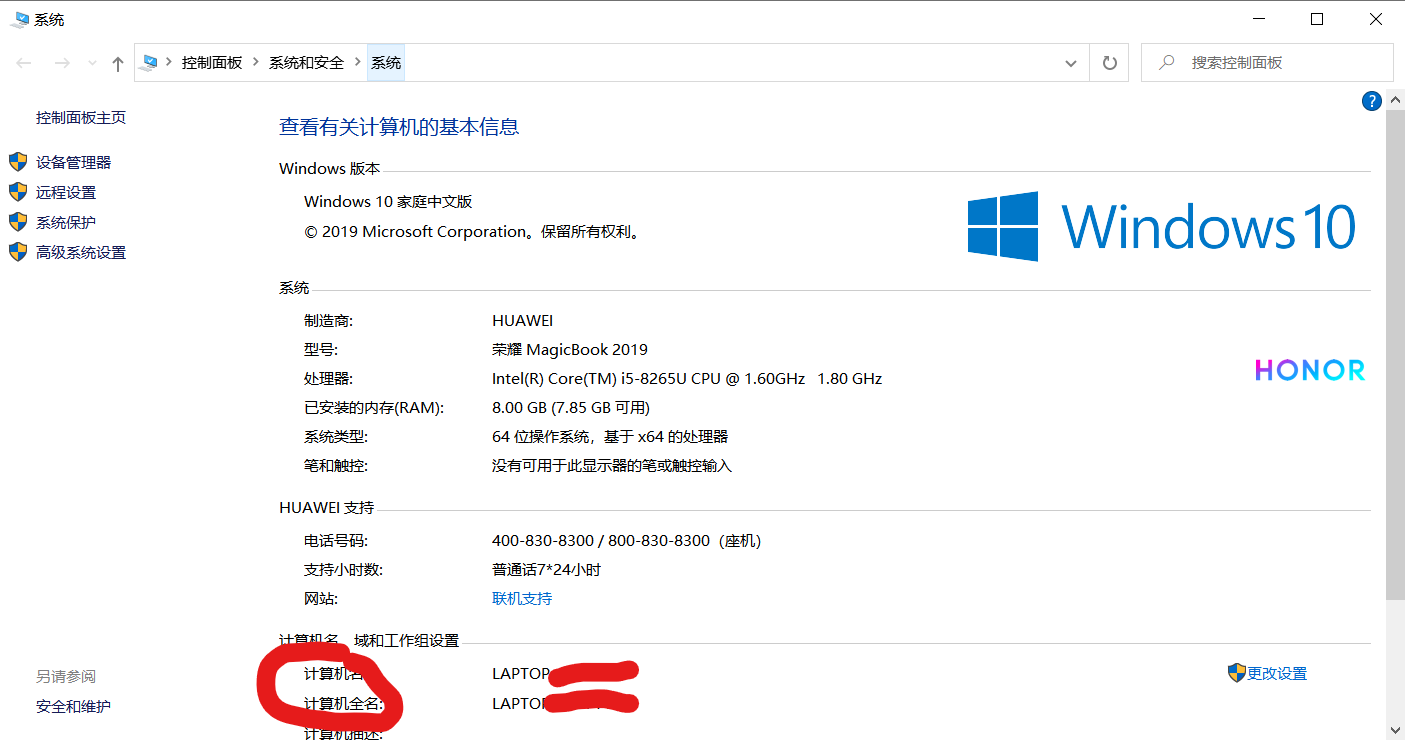The image size is (1405, 740).
Task: Refresh the control panel address bar
Action: (1109, 63)
